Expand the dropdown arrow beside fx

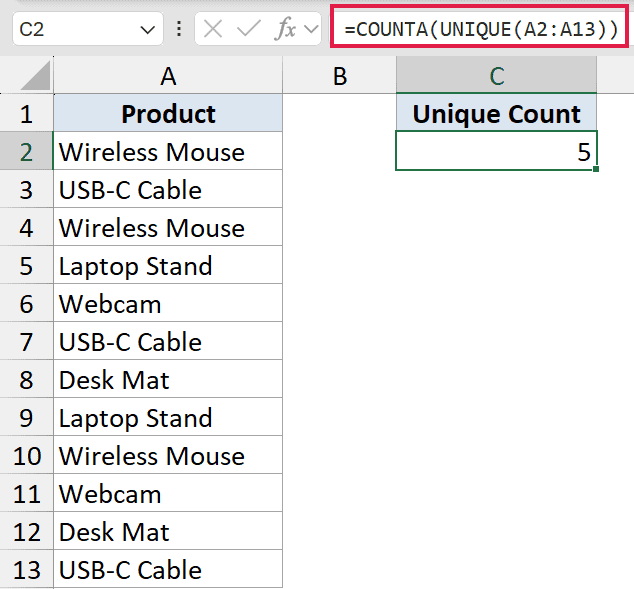pos(311,29)
